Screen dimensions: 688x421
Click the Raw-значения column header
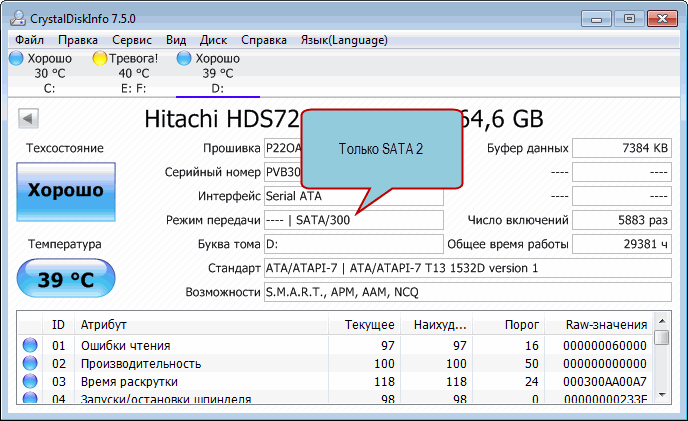coord(599,325)
